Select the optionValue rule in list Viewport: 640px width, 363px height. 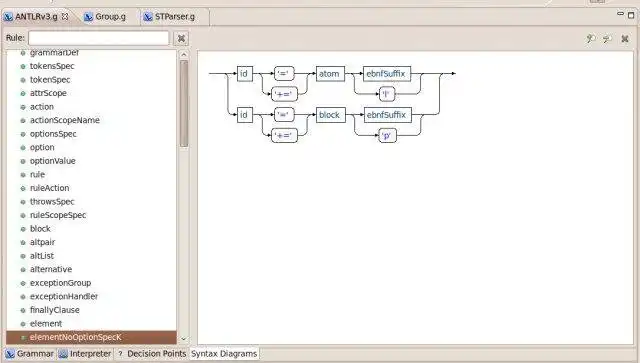coord(53,161)
